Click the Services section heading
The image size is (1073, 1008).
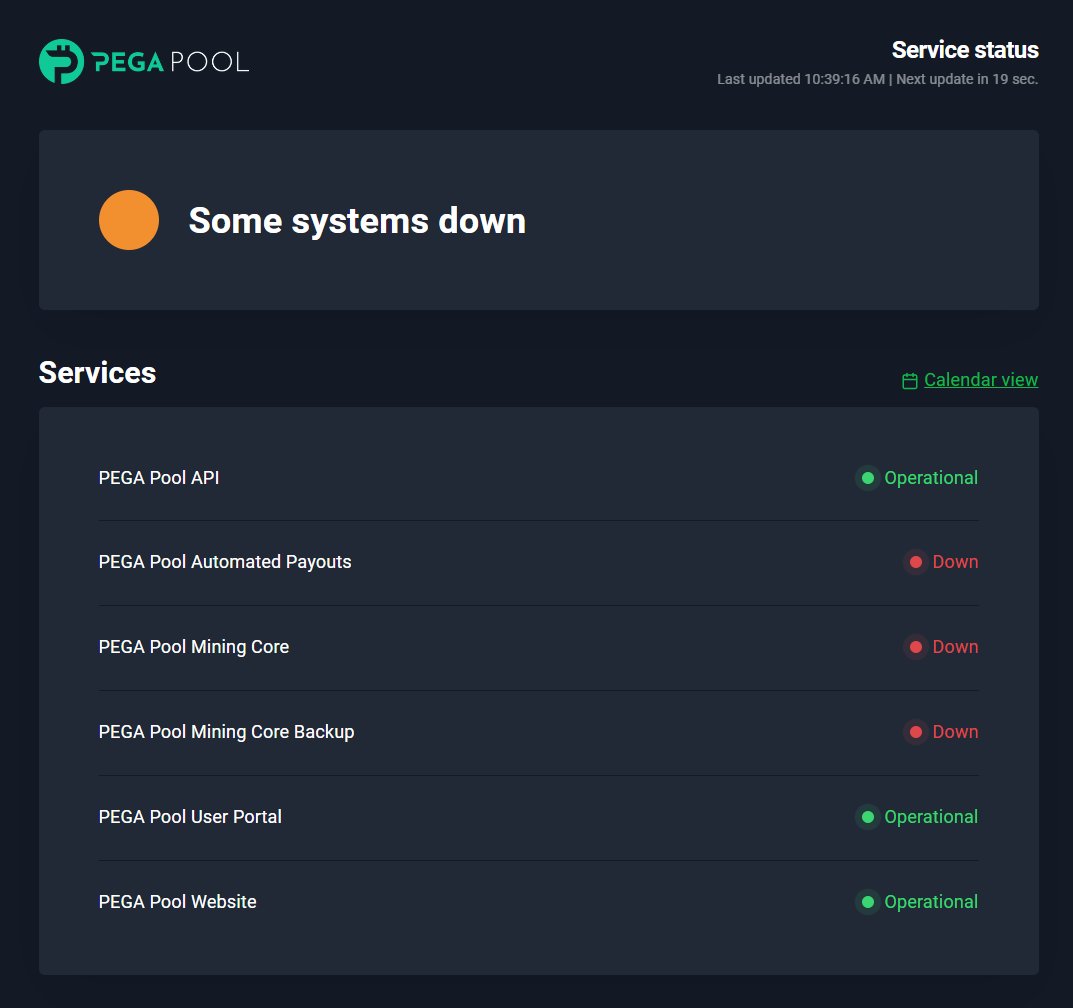point(97,373)
